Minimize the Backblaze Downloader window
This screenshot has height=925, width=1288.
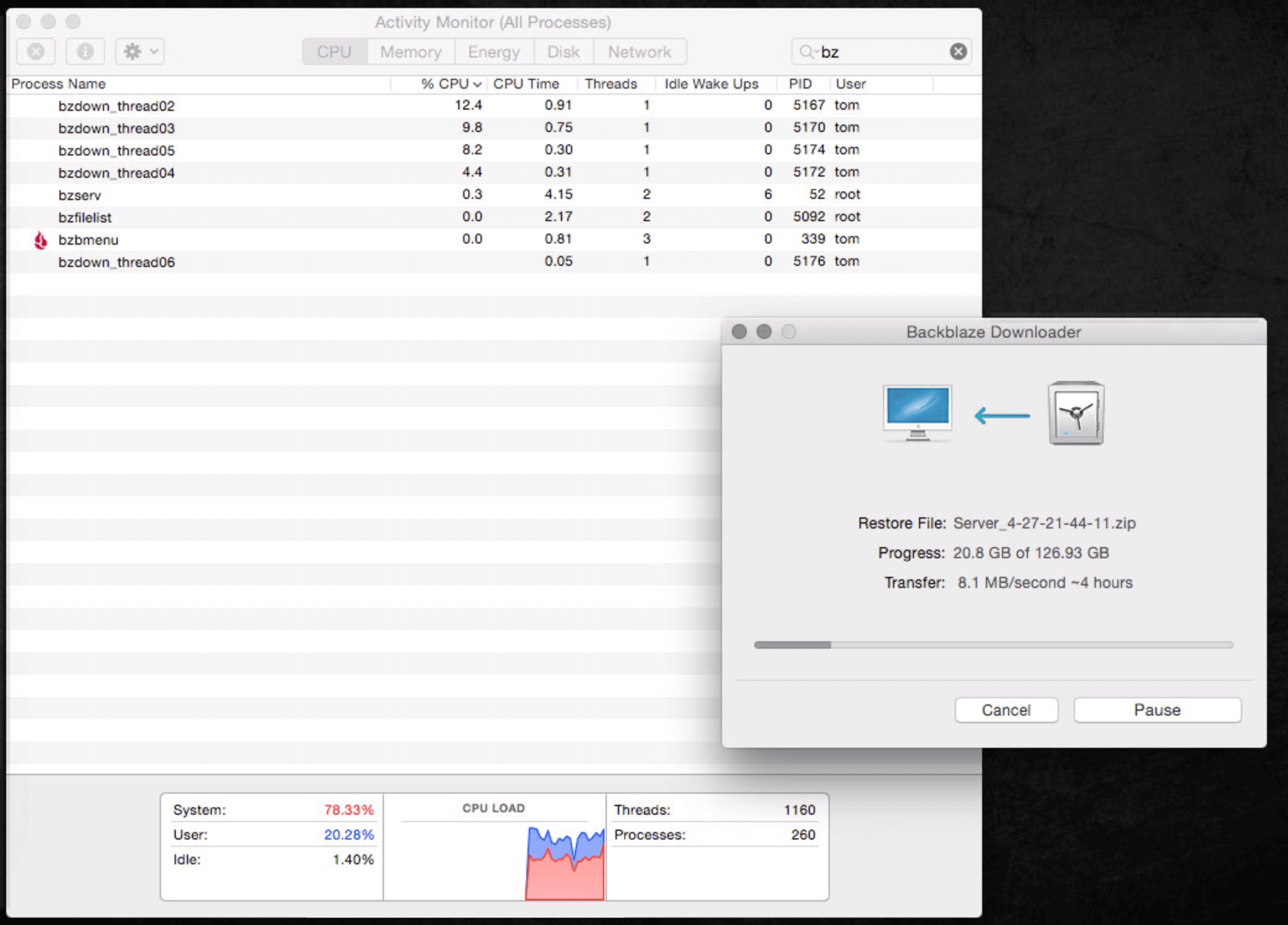click(x=764, y=331)
